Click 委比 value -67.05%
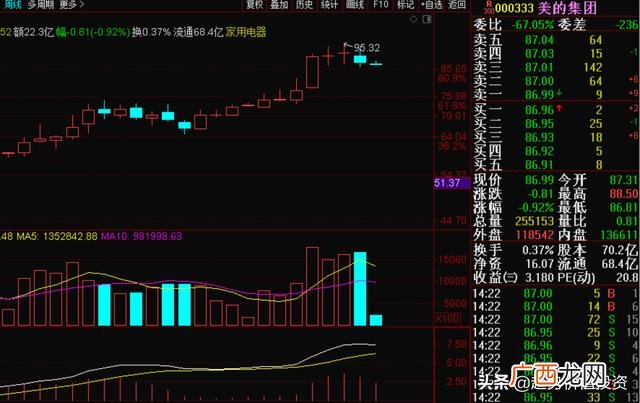Screen dimensions: 640x403 click(533, 24)
